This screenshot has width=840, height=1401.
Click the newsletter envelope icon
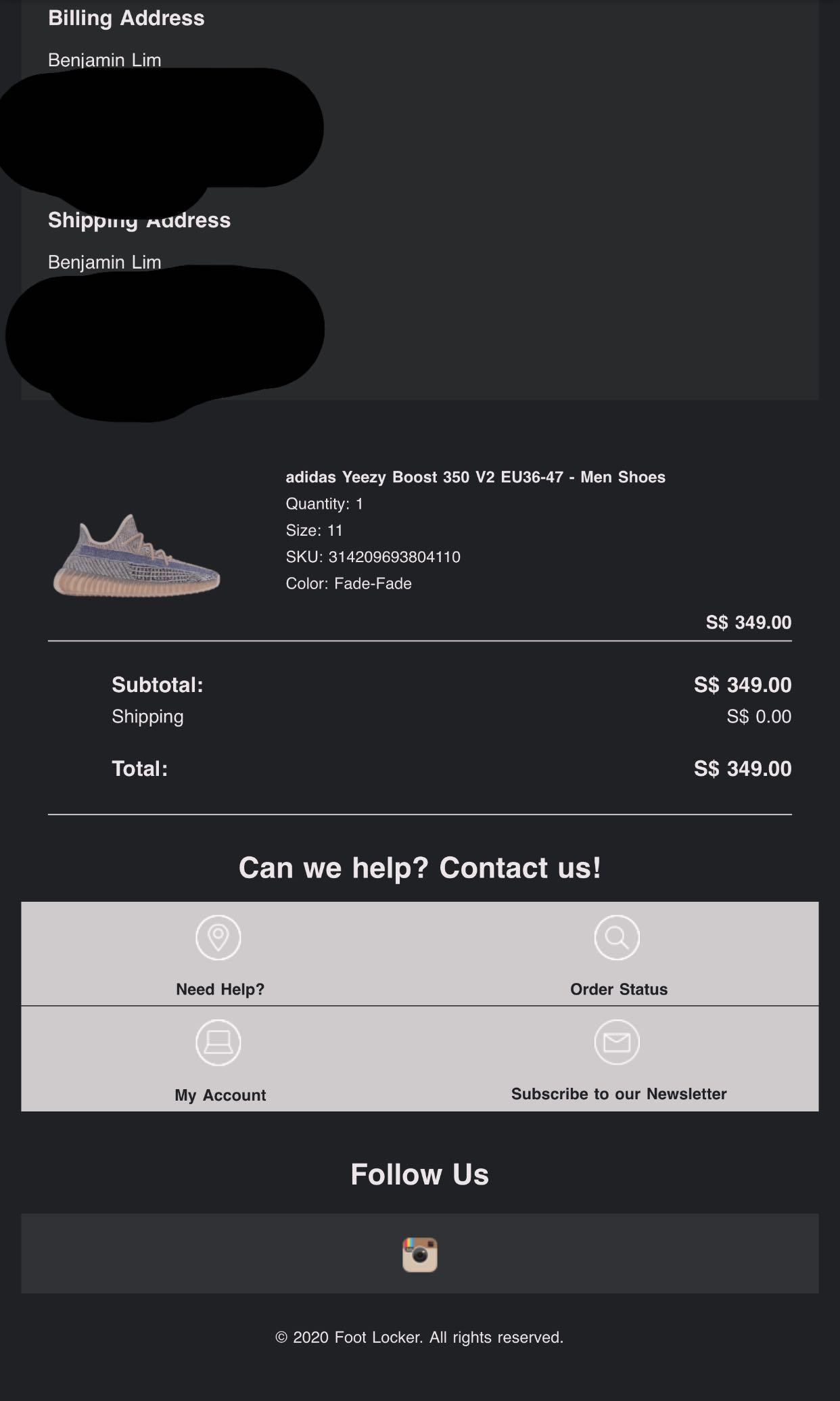pos(617,1042)
